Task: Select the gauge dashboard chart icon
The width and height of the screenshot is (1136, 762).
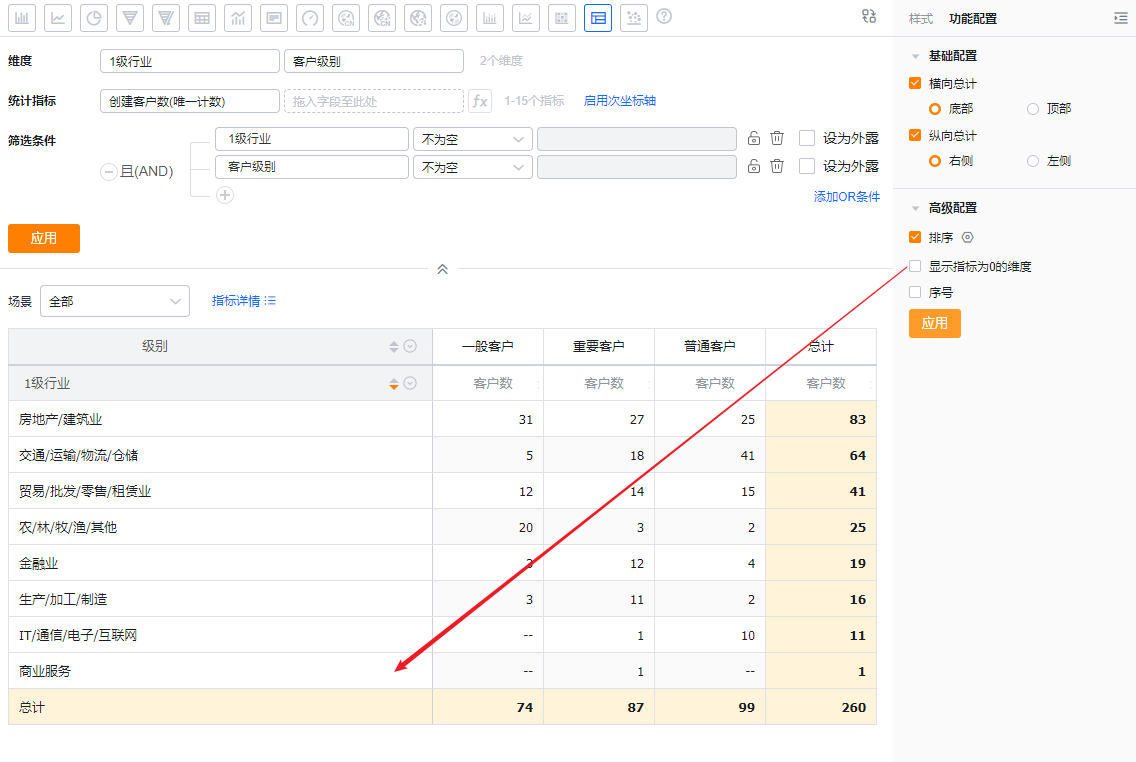Action: [310, 18]
